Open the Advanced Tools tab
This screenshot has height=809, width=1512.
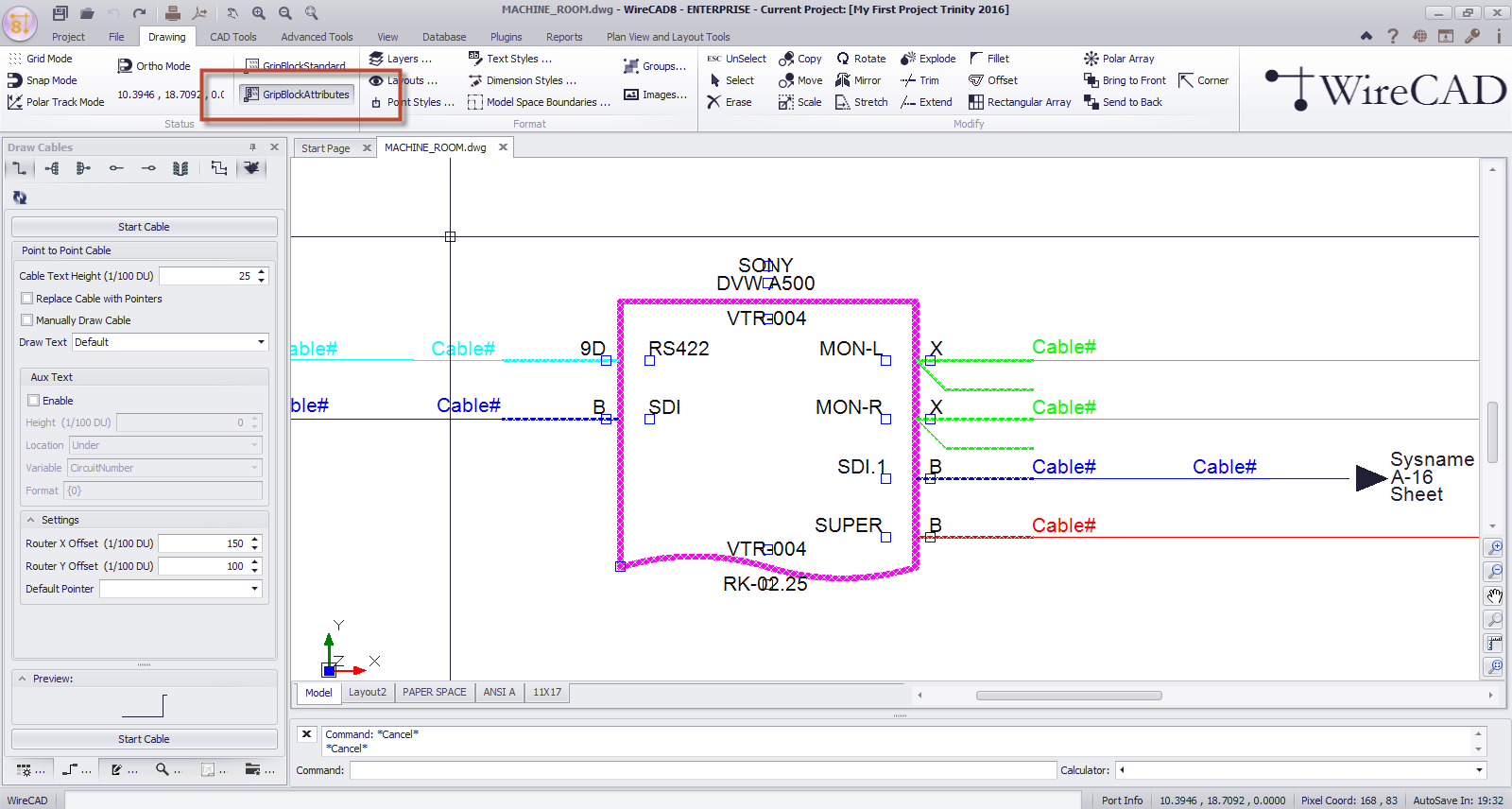317,37
